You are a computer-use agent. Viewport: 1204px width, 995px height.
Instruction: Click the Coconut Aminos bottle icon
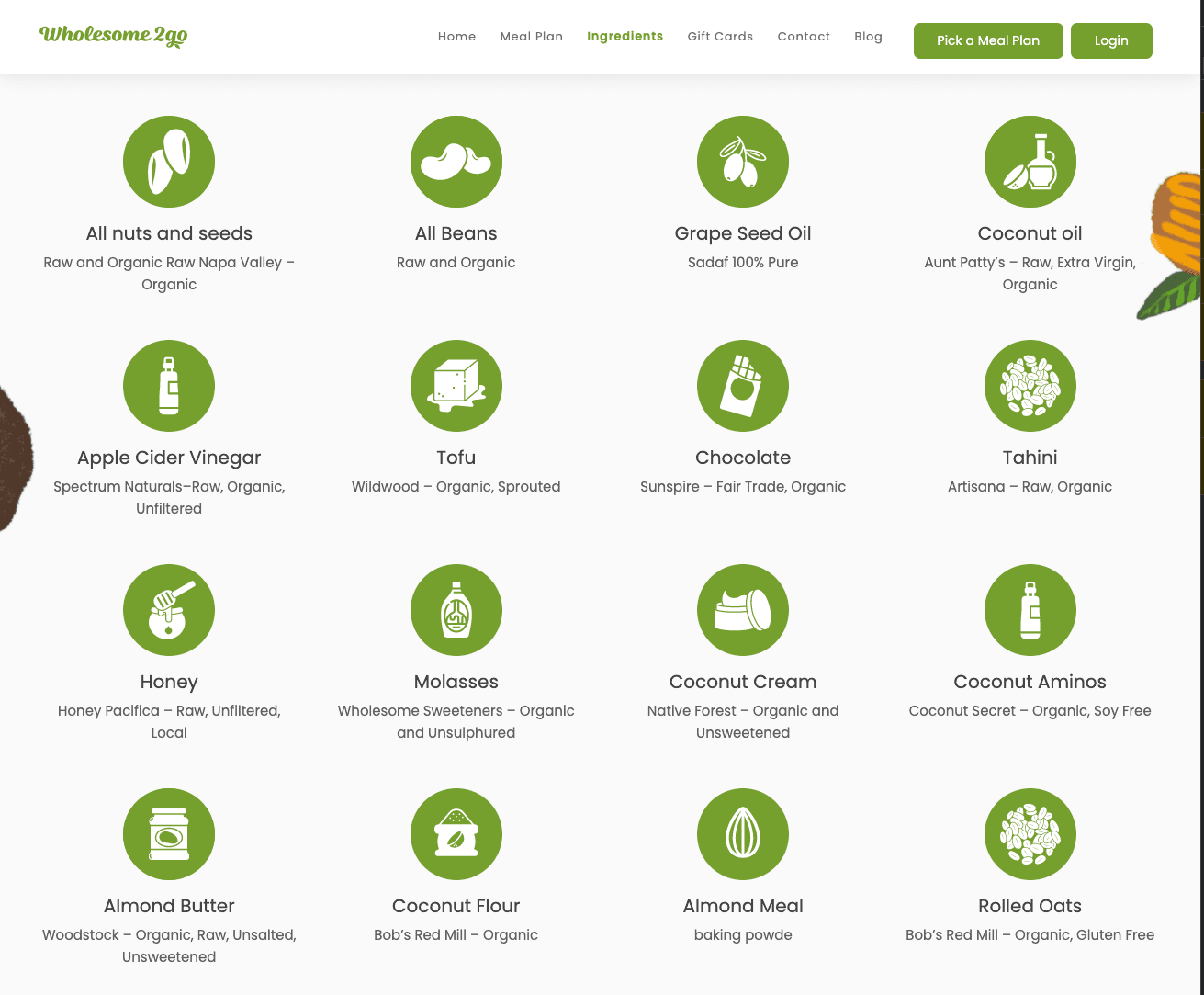click(x=1030, y=610)
